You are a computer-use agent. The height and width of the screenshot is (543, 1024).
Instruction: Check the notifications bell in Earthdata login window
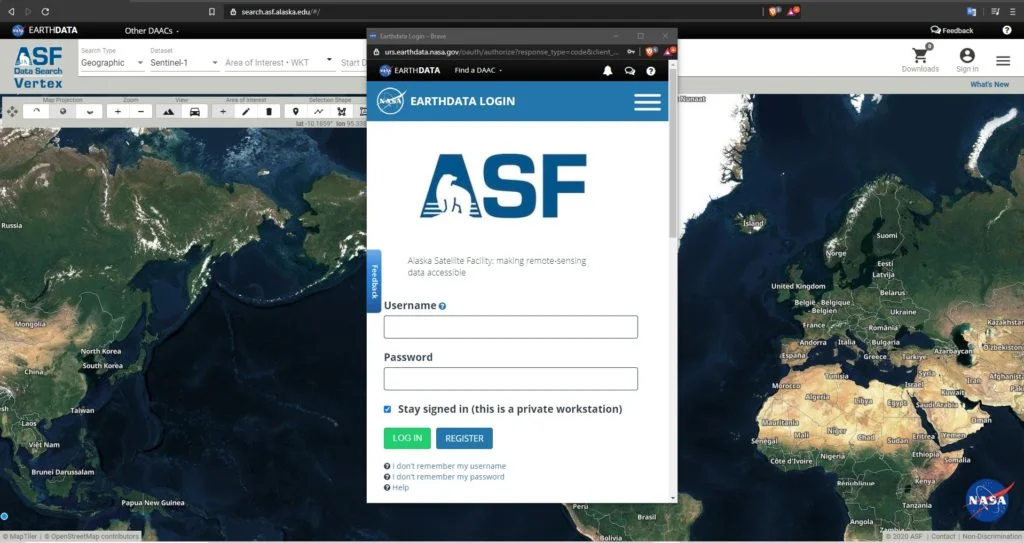click(607, 71)
